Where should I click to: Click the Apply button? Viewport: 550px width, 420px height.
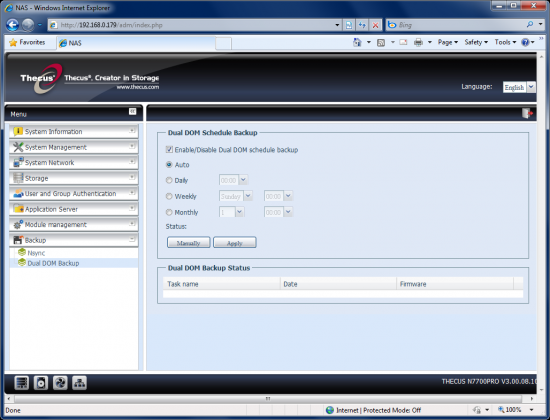[235, 242]
